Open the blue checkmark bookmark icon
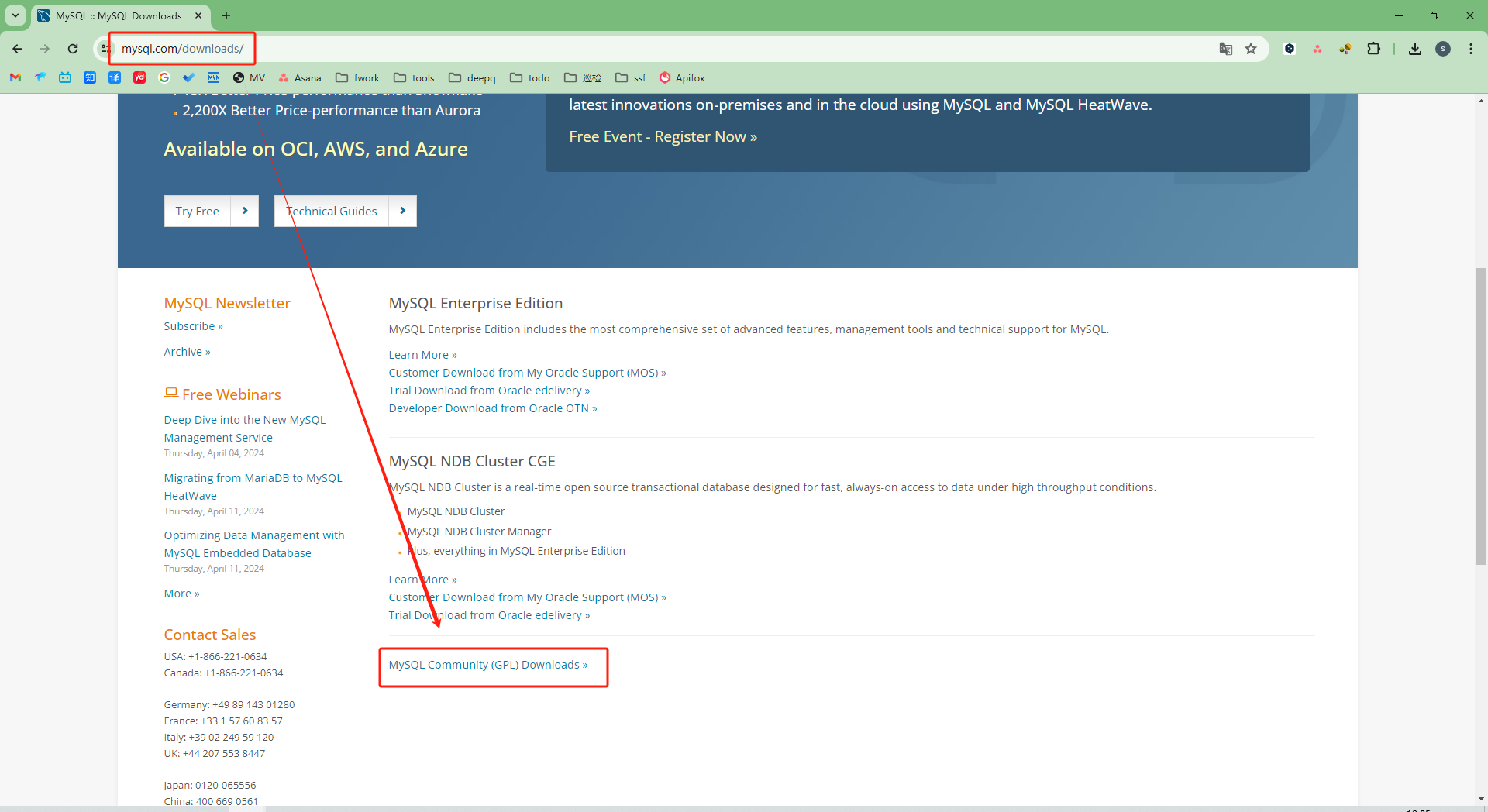This screenshot has height=812, width=1488. [189, 77]
